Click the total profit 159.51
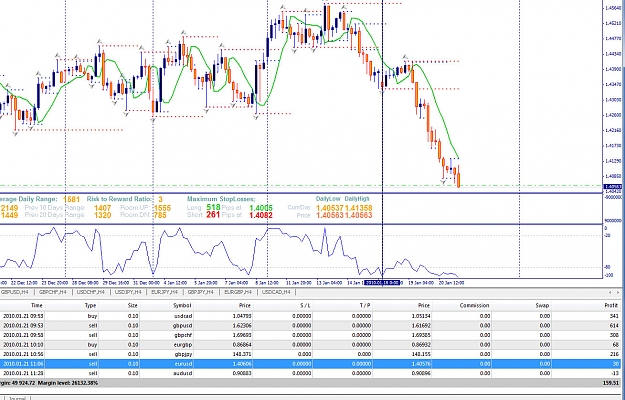The height and width of the screenshot is (400, 625). pos(610,383)
